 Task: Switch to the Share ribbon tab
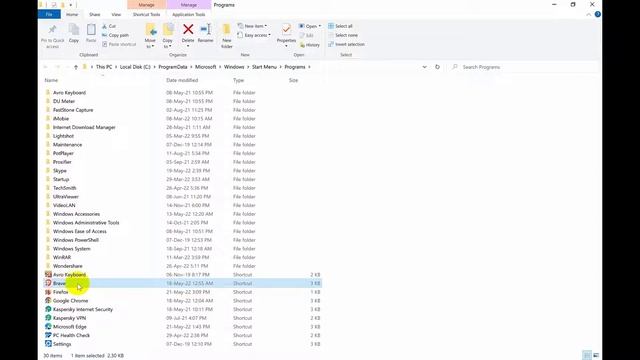pyautogui.click(x=95, y=14)
